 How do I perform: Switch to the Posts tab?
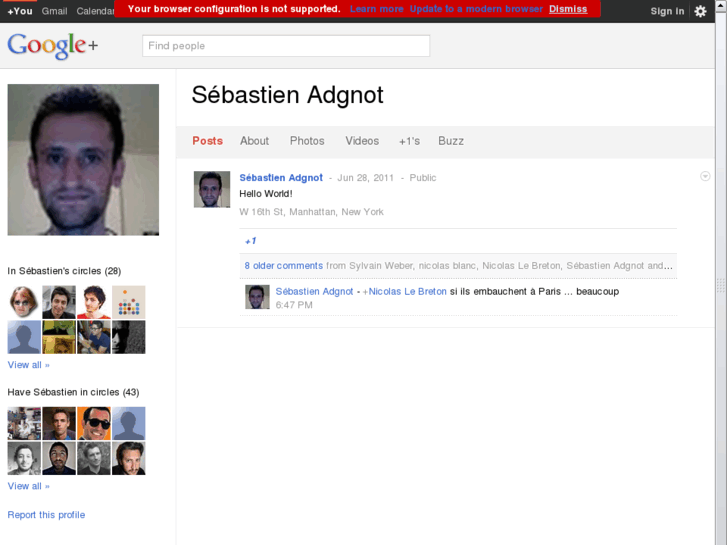(207, 141)
